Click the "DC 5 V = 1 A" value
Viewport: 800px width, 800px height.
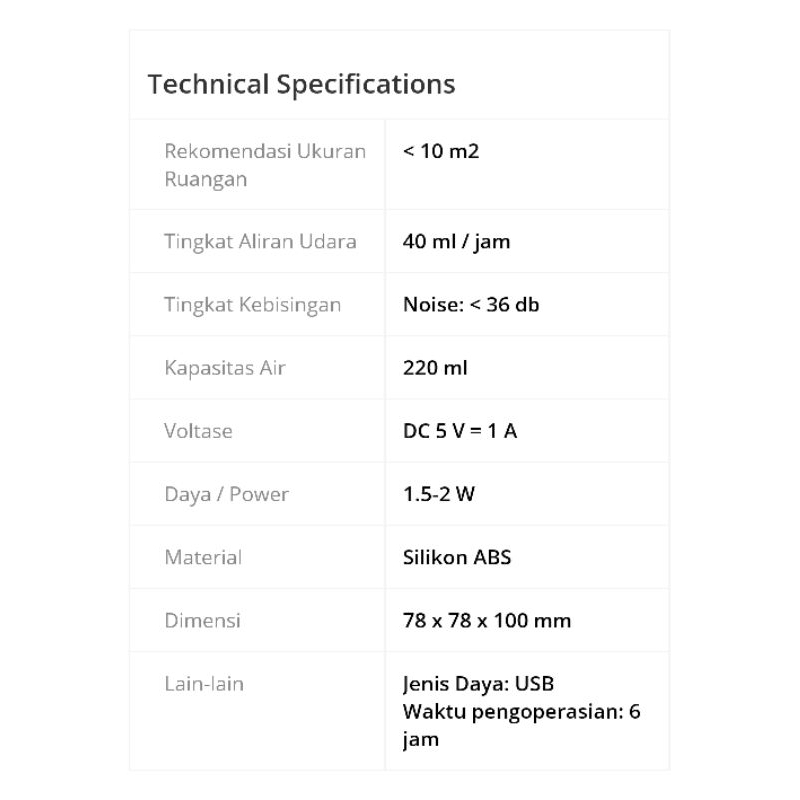coord(460,431)
